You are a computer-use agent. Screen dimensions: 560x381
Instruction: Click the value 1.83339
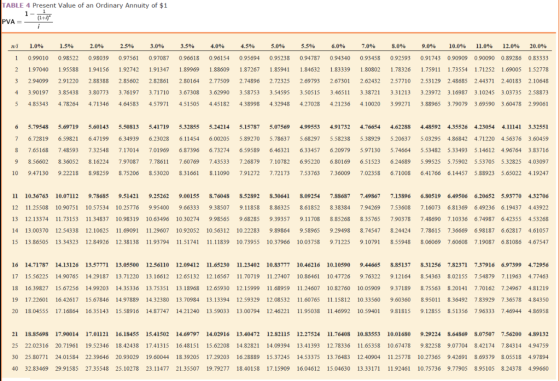point(340,69)
